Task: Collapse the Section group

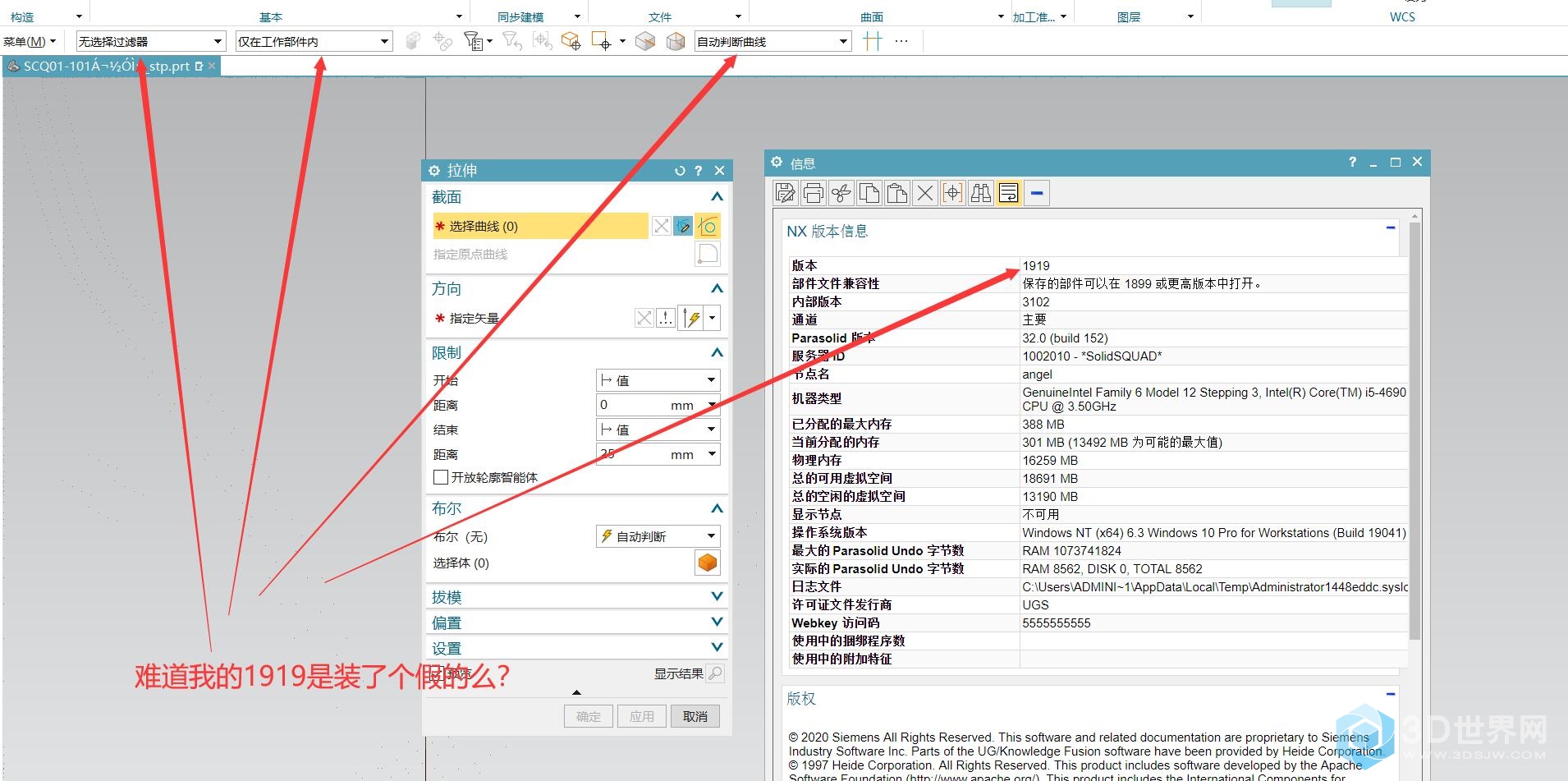Action: coord(717,197)
